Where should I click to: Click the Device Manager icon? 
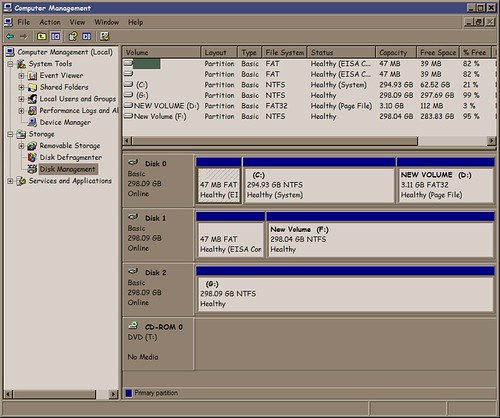(x=32, y=122)
